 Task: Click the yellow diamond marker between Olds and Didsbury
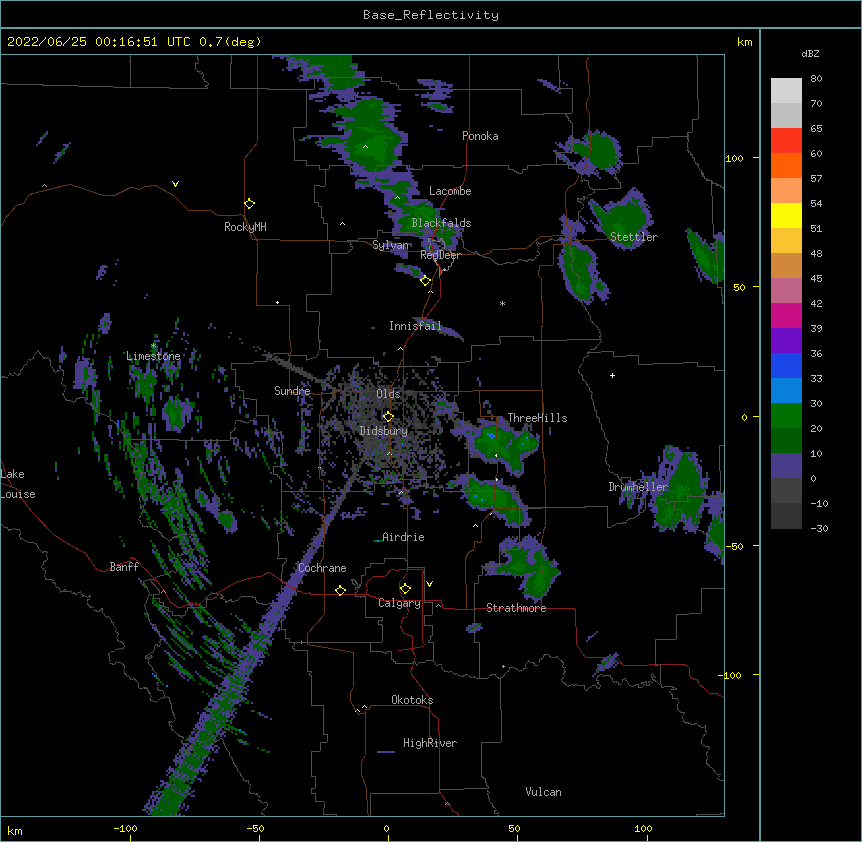[388, 417]
